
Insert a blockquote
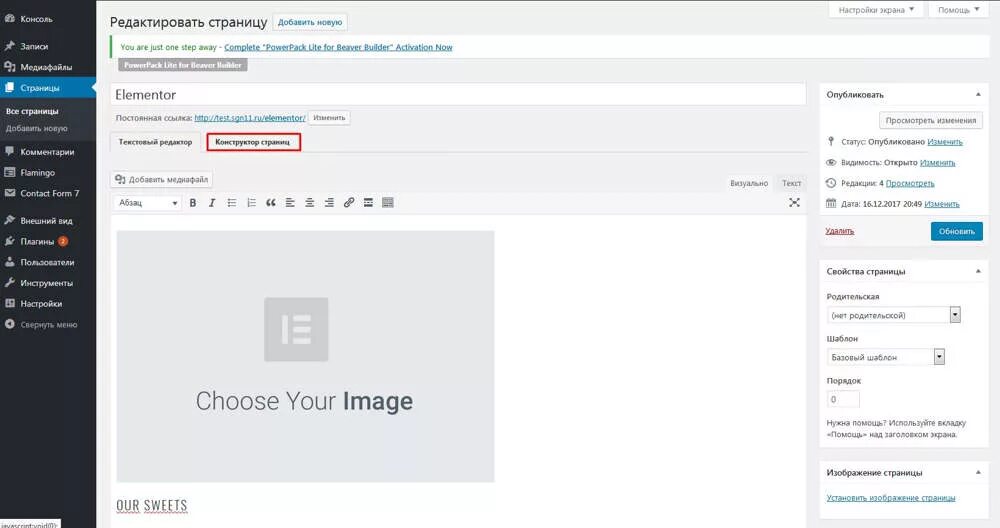pos(270,203)
